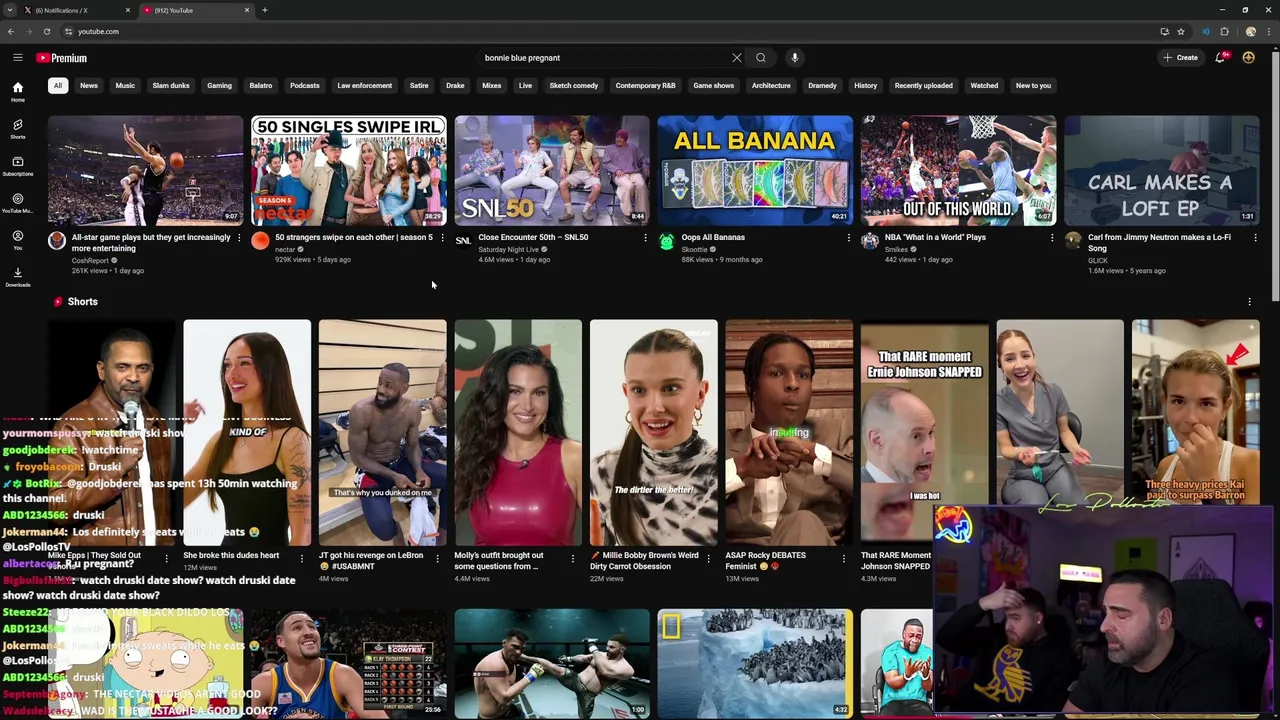Reload the page in the browser
This screenshot has width=1280, height=720.
(46, 31)
